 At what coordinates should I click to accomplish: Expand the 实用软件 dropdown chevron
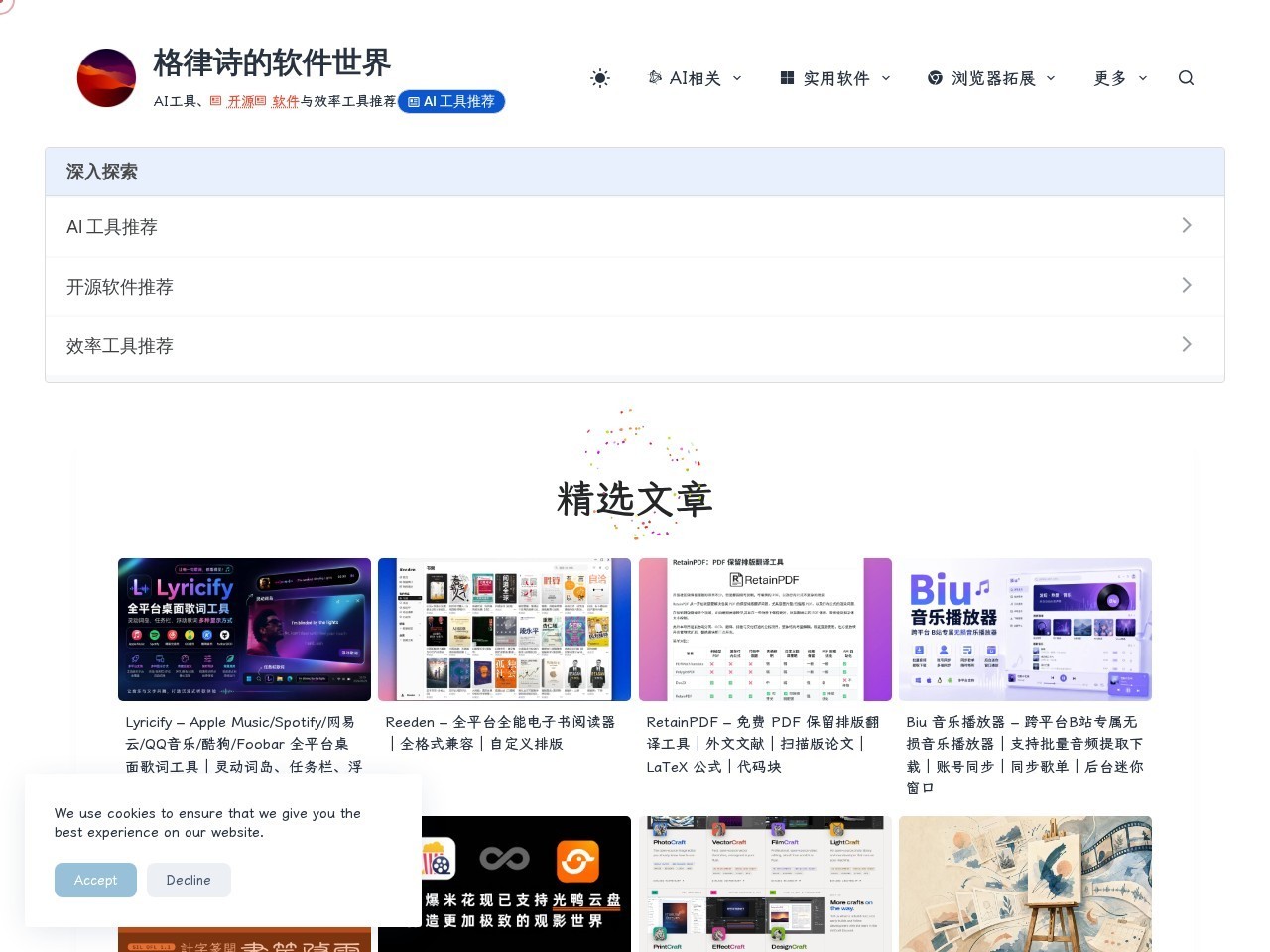tap(886, 78)
